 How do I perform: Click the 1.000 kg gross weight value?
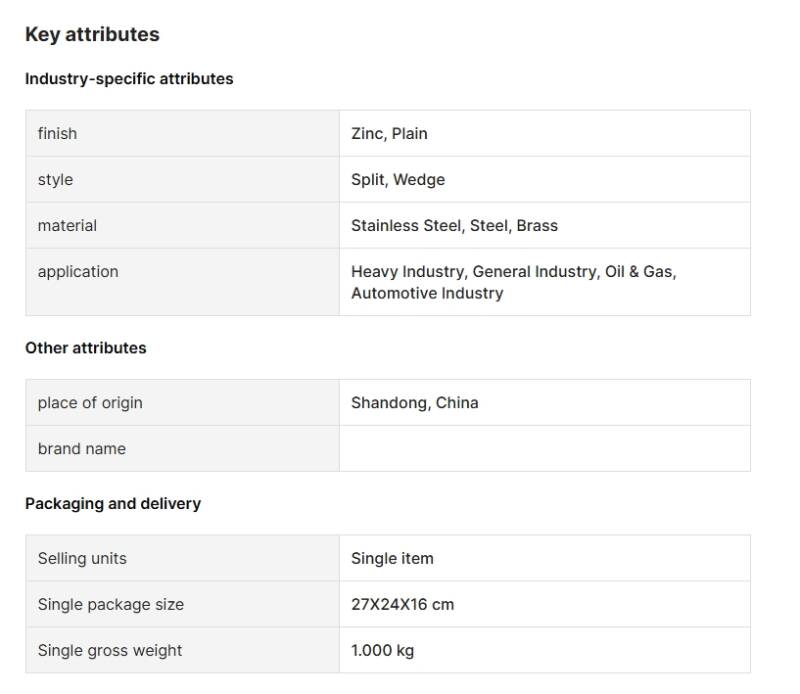pyautogui.click(x=382, y=651)
